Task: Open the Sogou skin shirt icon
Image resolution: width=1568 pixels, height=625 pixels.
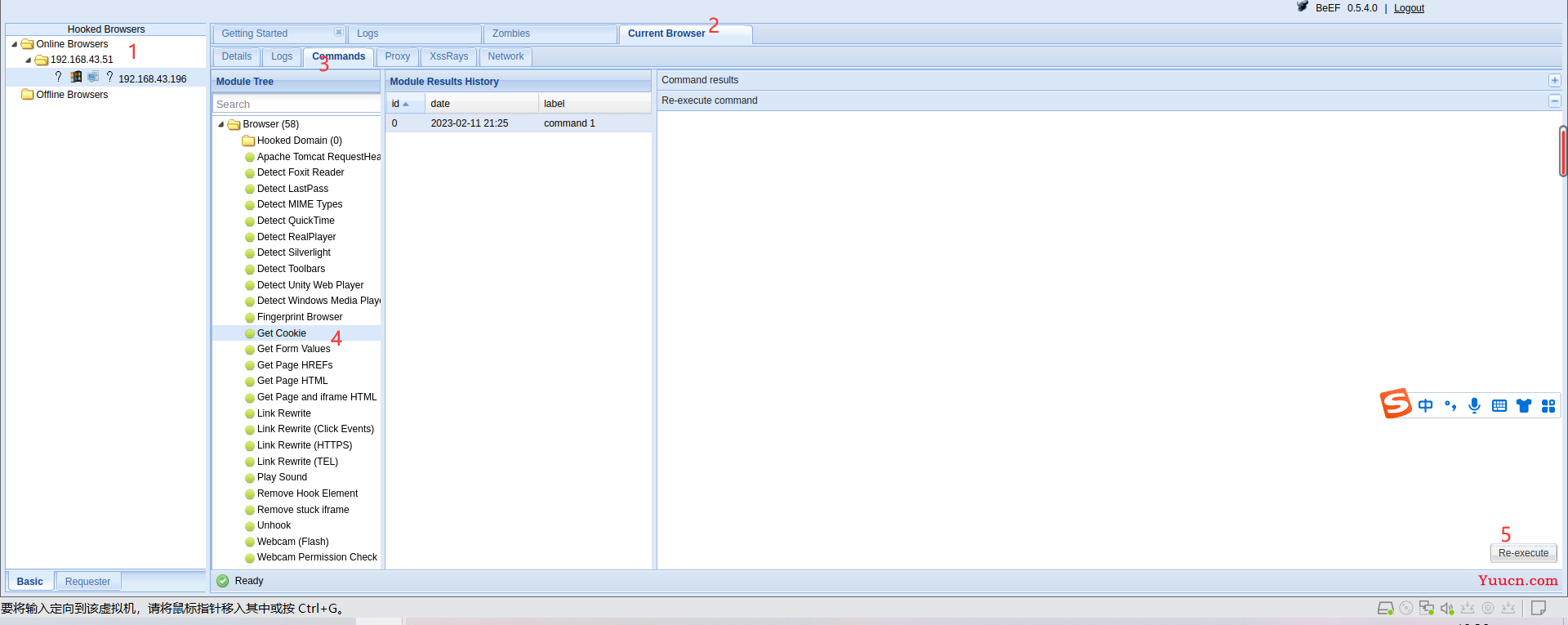Action: coord(1524,406)
